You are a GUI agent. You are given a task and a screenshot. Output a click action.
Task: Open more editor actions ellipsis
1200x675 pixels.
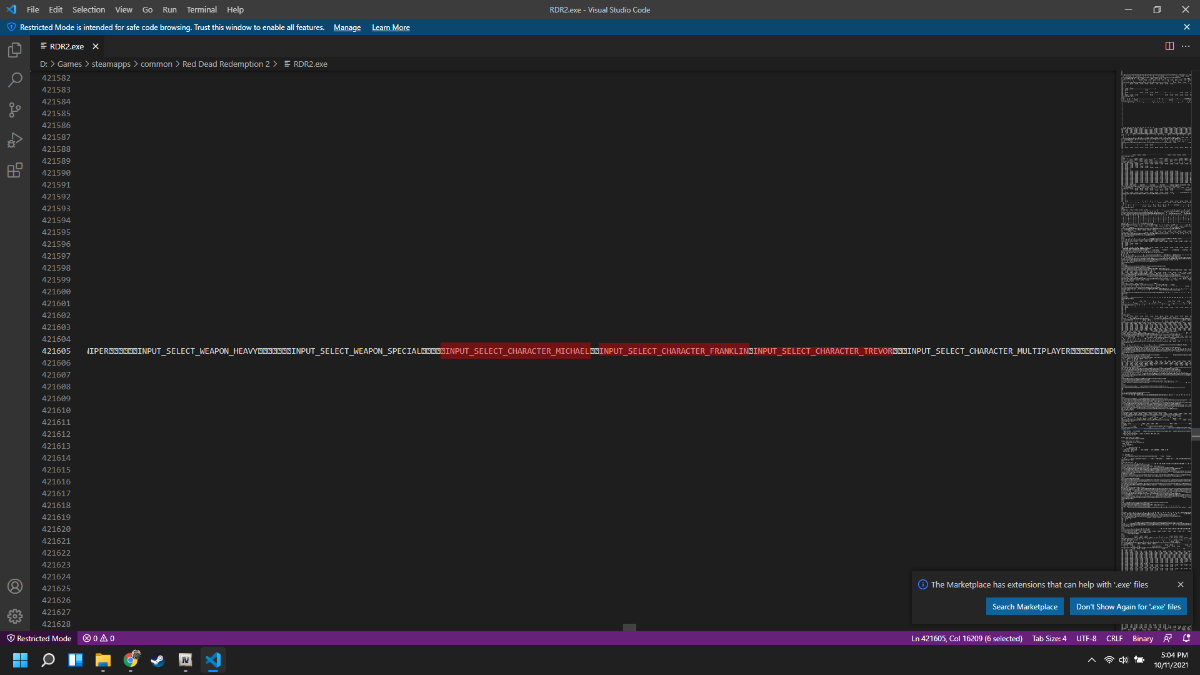(x=1185, y=46)
